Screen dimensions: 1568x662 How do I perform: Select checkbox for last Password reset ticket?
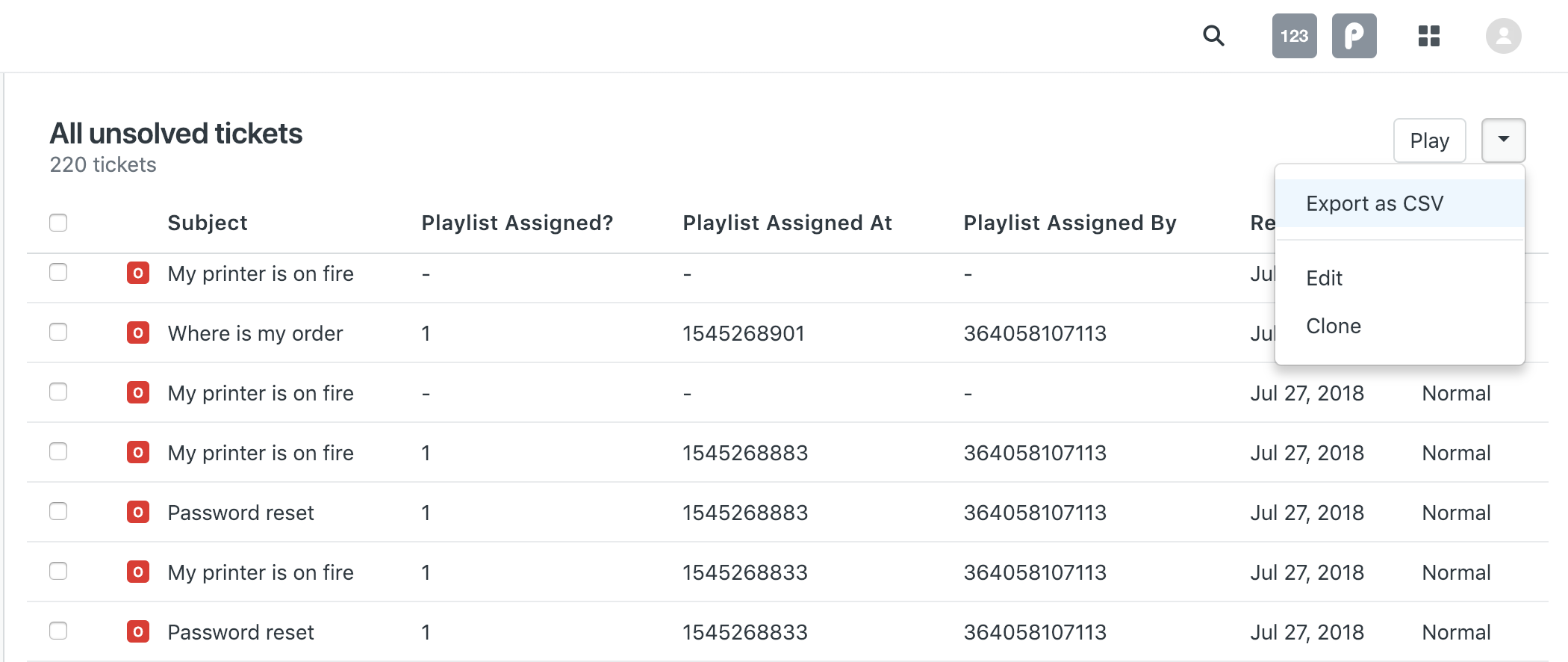click(x=58, y=631)
